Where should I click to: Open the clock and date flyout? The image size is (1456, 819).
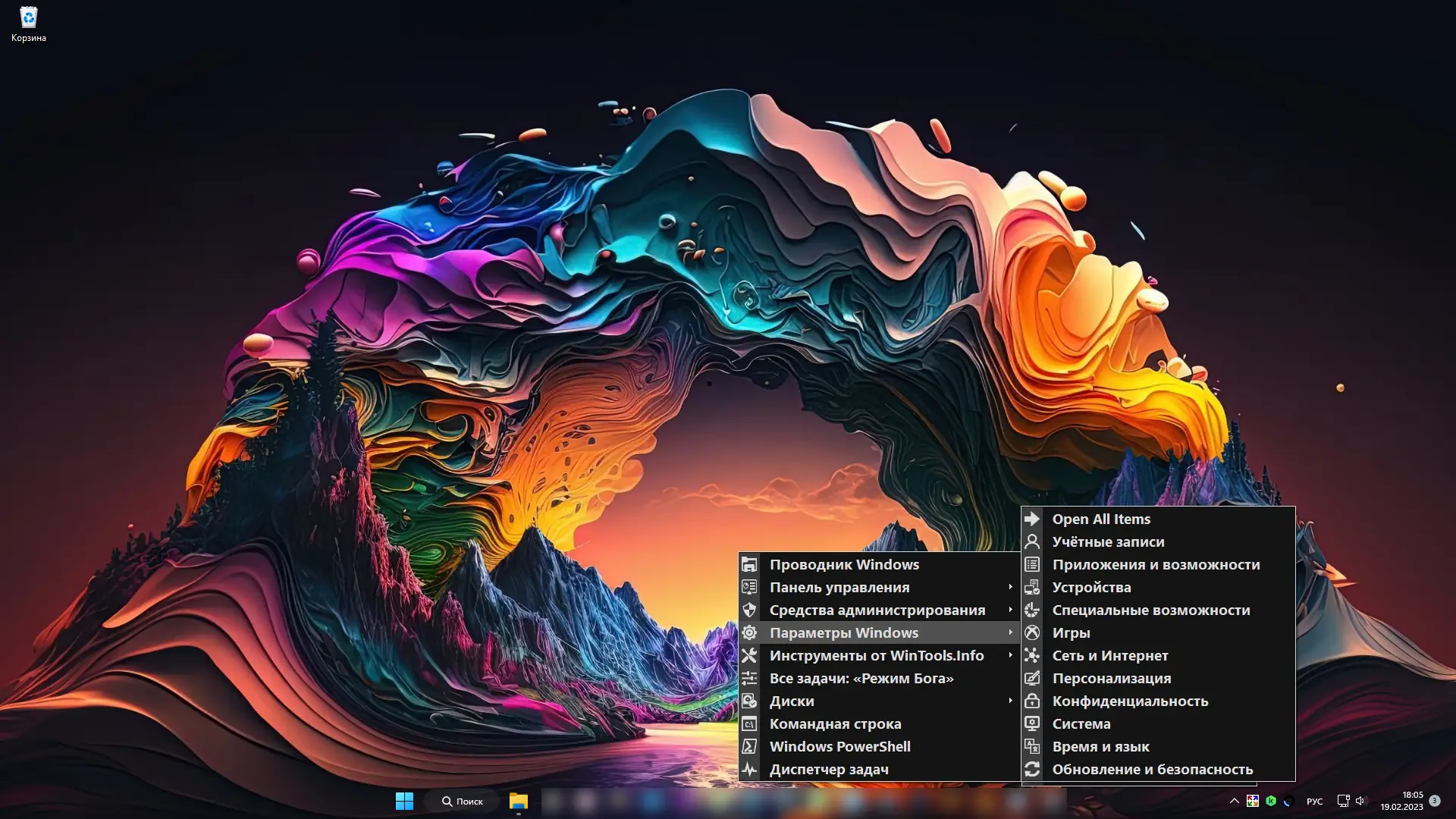click(1401, 801)
